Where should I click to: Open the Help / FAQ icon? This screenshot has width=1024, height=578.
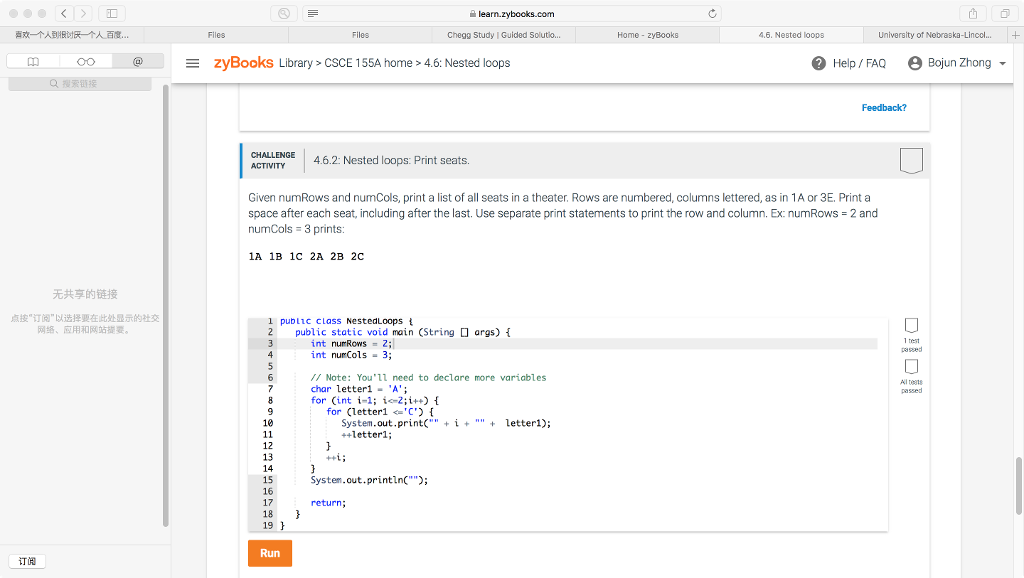point(818,62)
